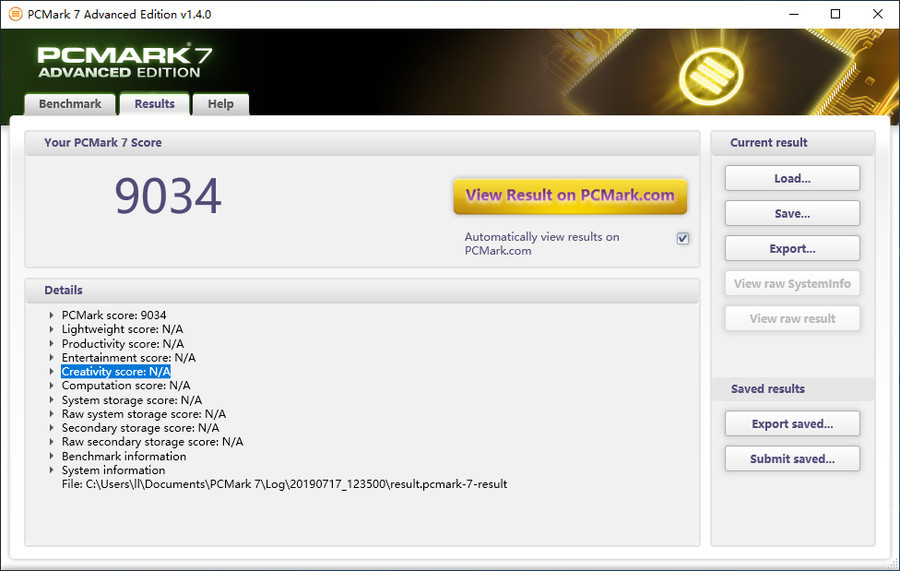Select the Lightweight score: N/A text
Viewport: 900px width, 571px height.
pyautogui.click(x=122, y=329)
